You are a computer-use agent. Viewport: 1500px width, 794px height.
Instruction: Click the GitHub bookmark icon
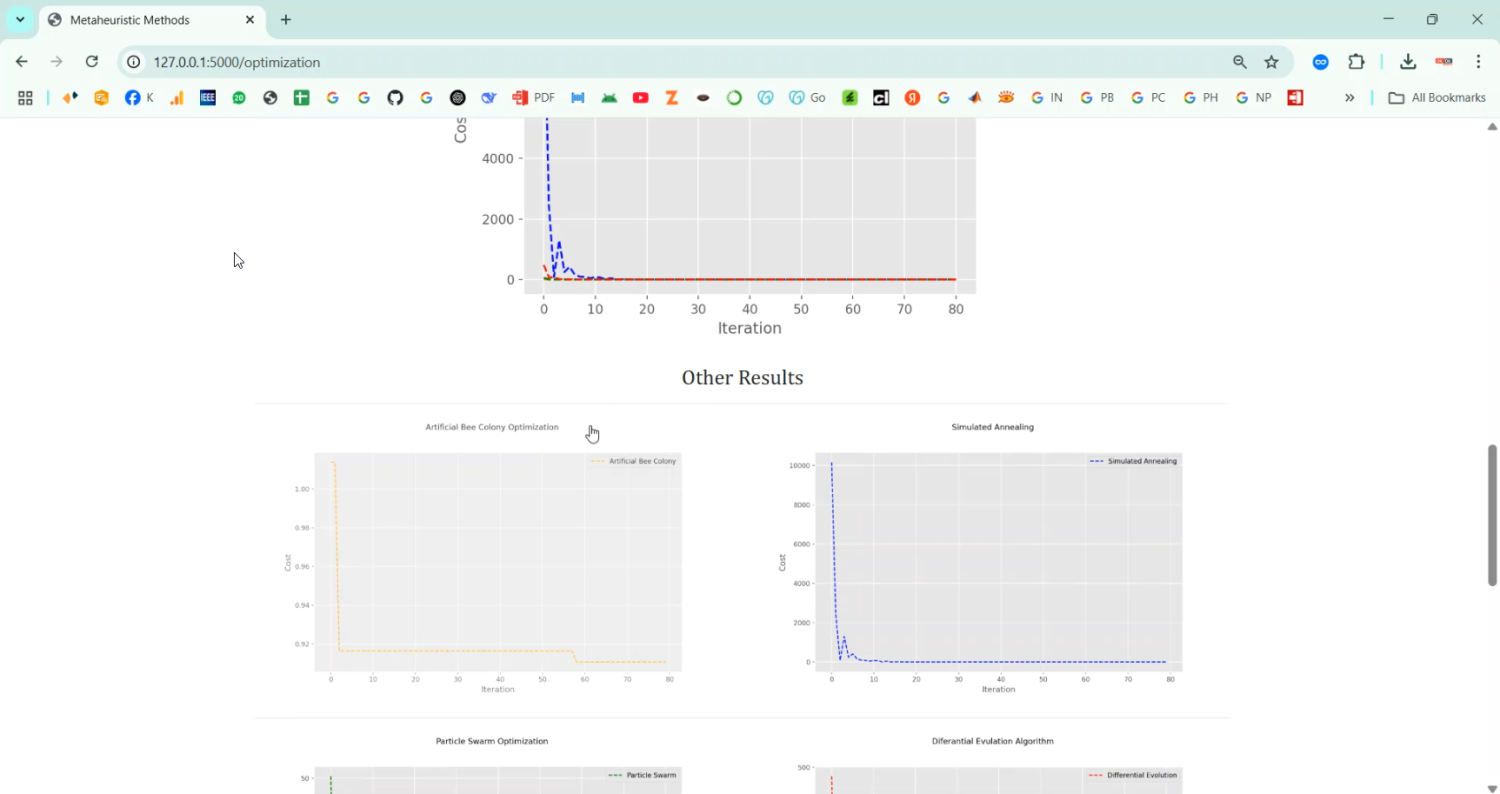tap(395, 98)
